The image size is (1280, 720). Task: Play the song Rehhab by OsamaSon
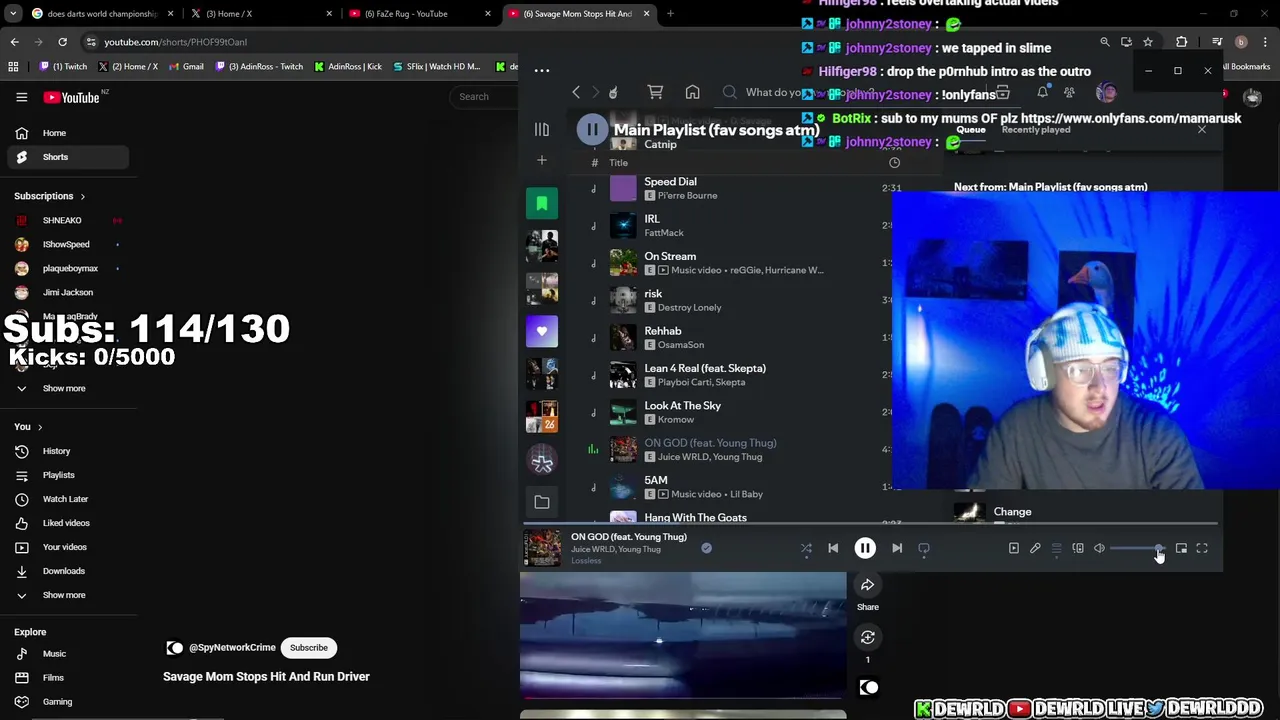click(x=662, y=331)
